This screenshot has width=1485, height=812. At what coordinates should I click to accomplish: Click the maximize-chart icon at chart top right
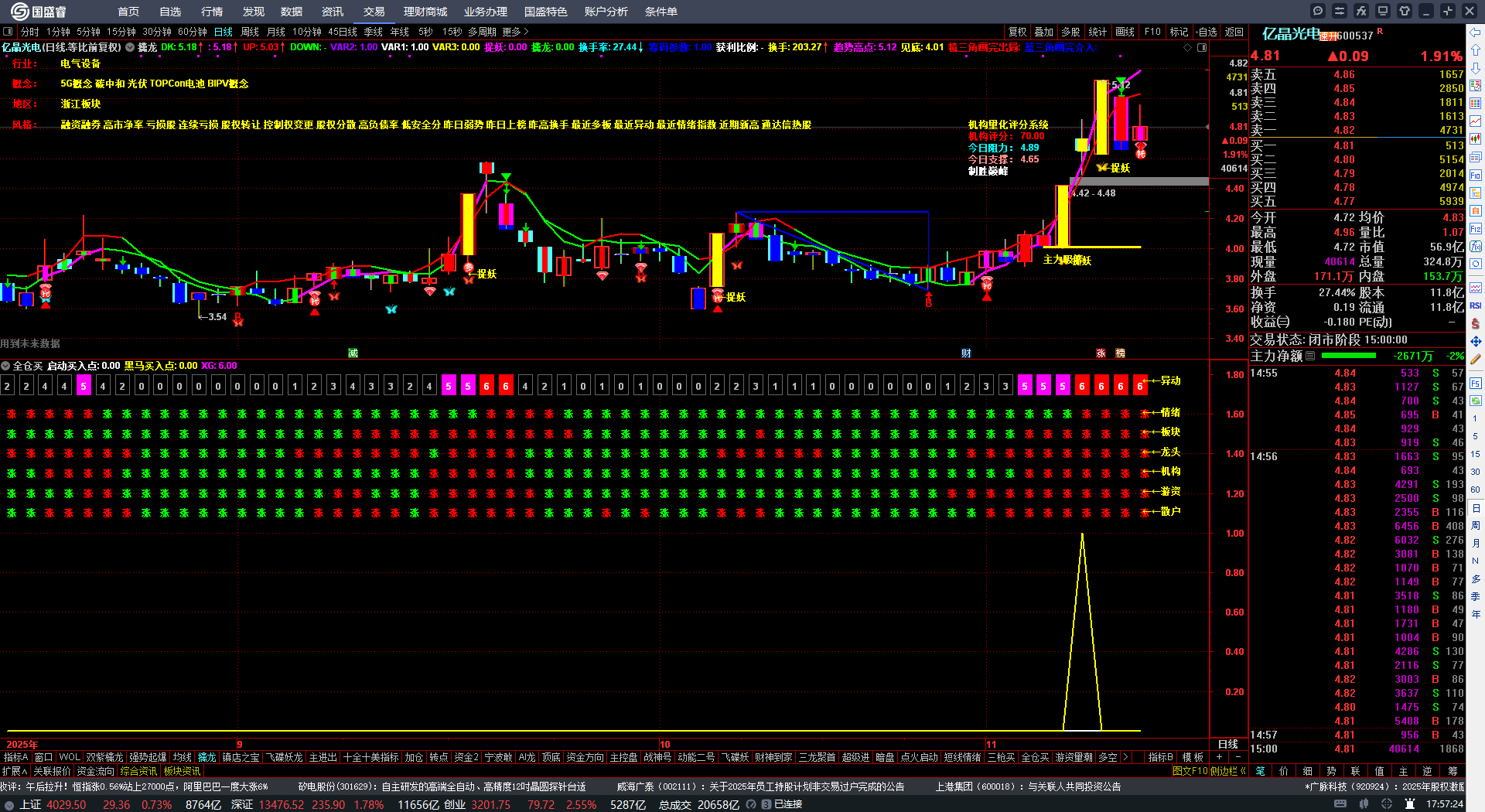click(x=1202, y=47)
